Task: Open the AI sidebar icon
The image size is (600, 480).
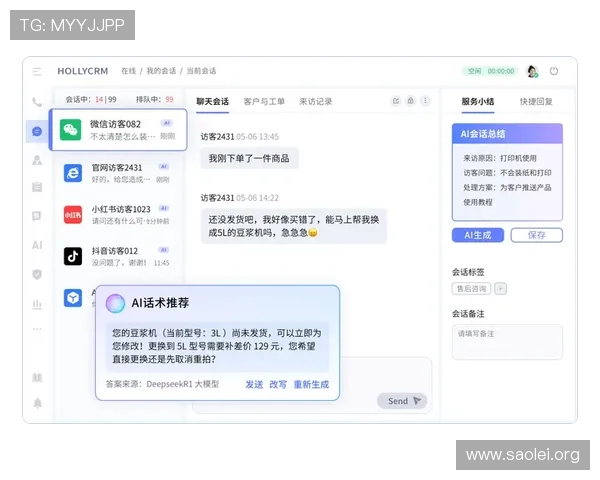Action: (x=37, y=245)
